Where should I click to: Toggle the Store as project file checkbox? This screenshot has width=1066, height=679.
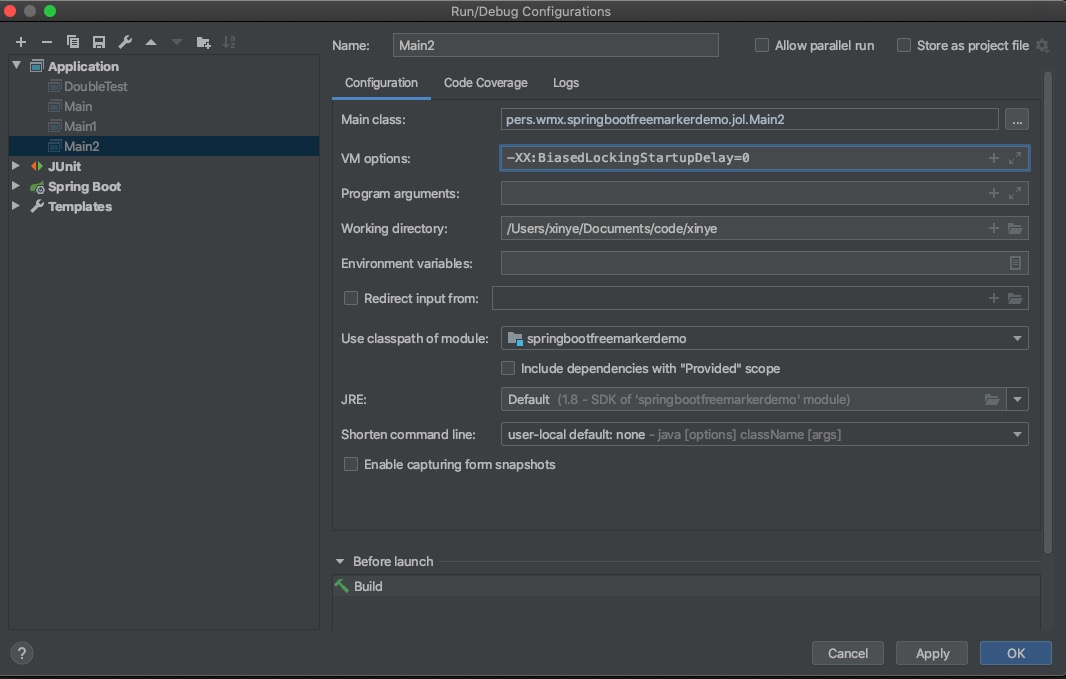pos(904,45)
